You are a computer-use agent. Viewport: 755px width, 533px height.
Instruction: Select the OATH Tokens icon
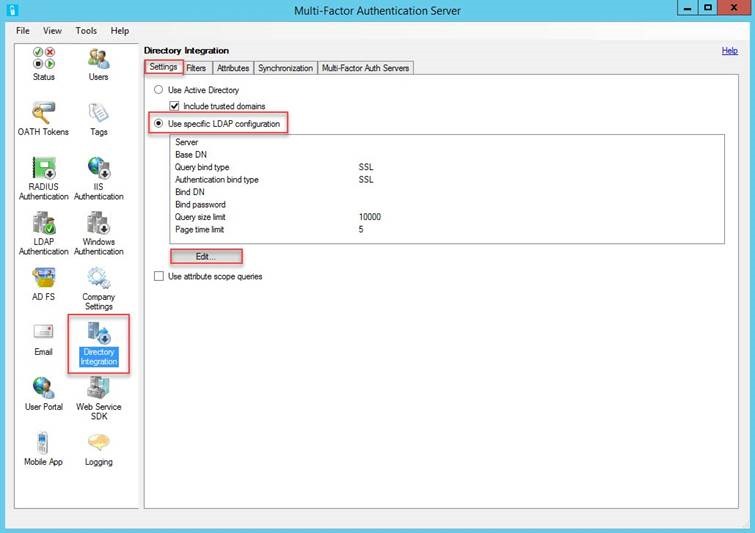tap(43, 113)
